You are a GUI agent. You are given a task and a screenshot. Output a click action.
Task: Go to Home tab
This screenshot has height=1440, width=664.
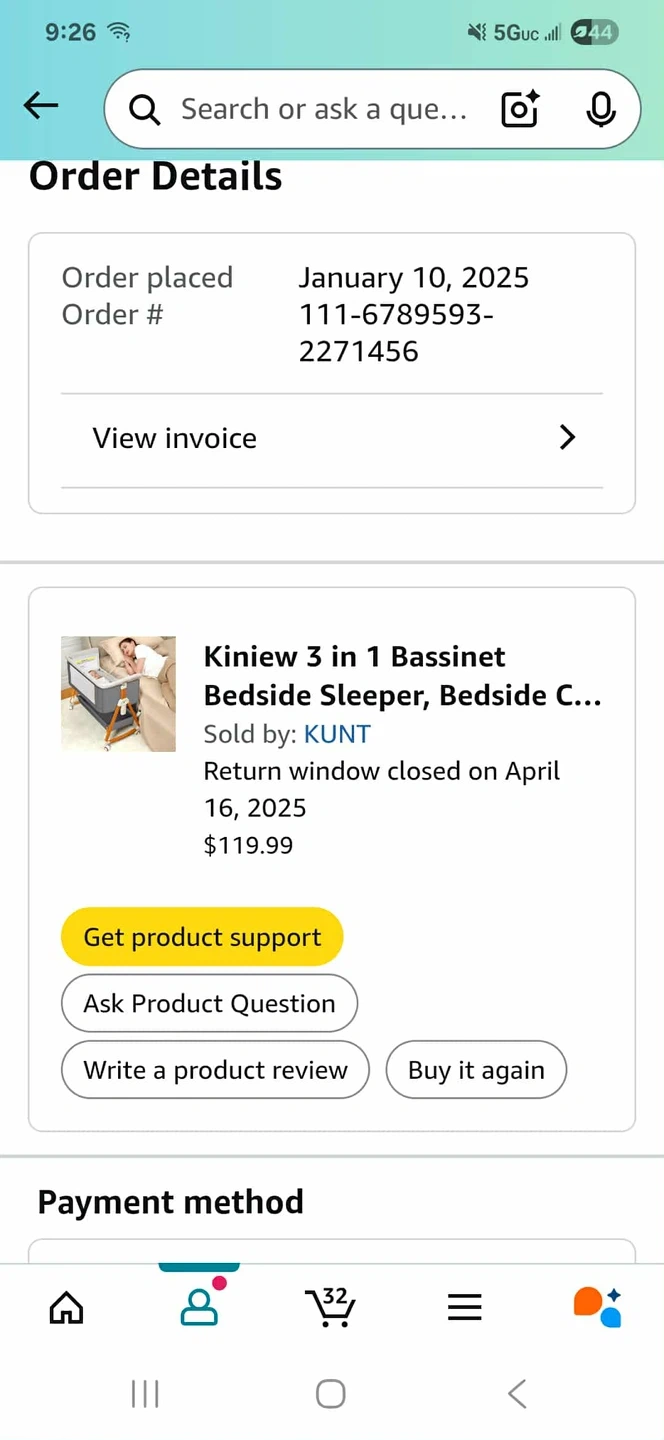point(67,1306)
